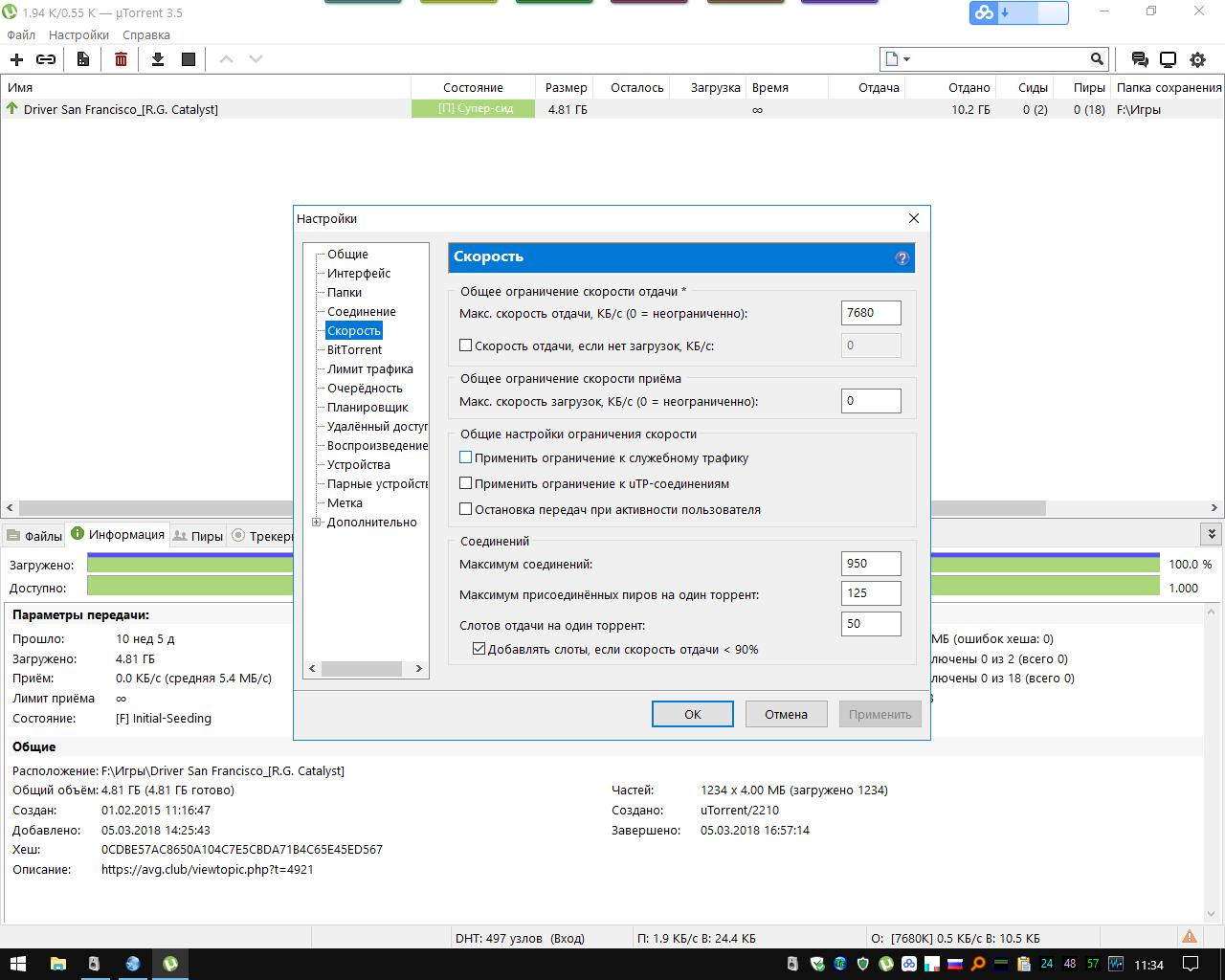Click the upload slots field showing 50
Viewport: 1225px width, 980px height.
(x=871, y=624)
